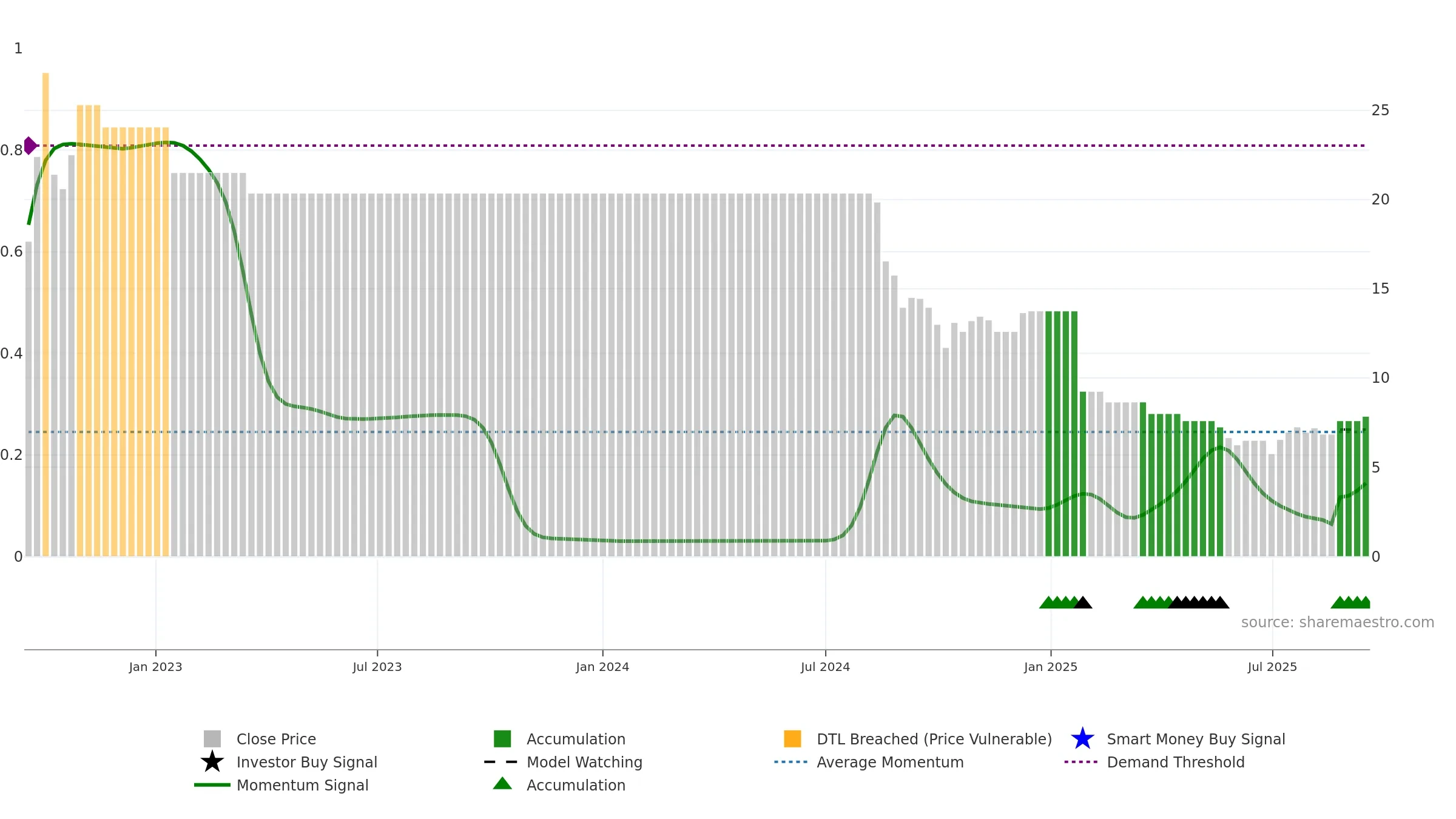Viewport: 1456px width, 819px height.
Task: Click the dashed Model Watching legend marker
Action: pos(501,762)
